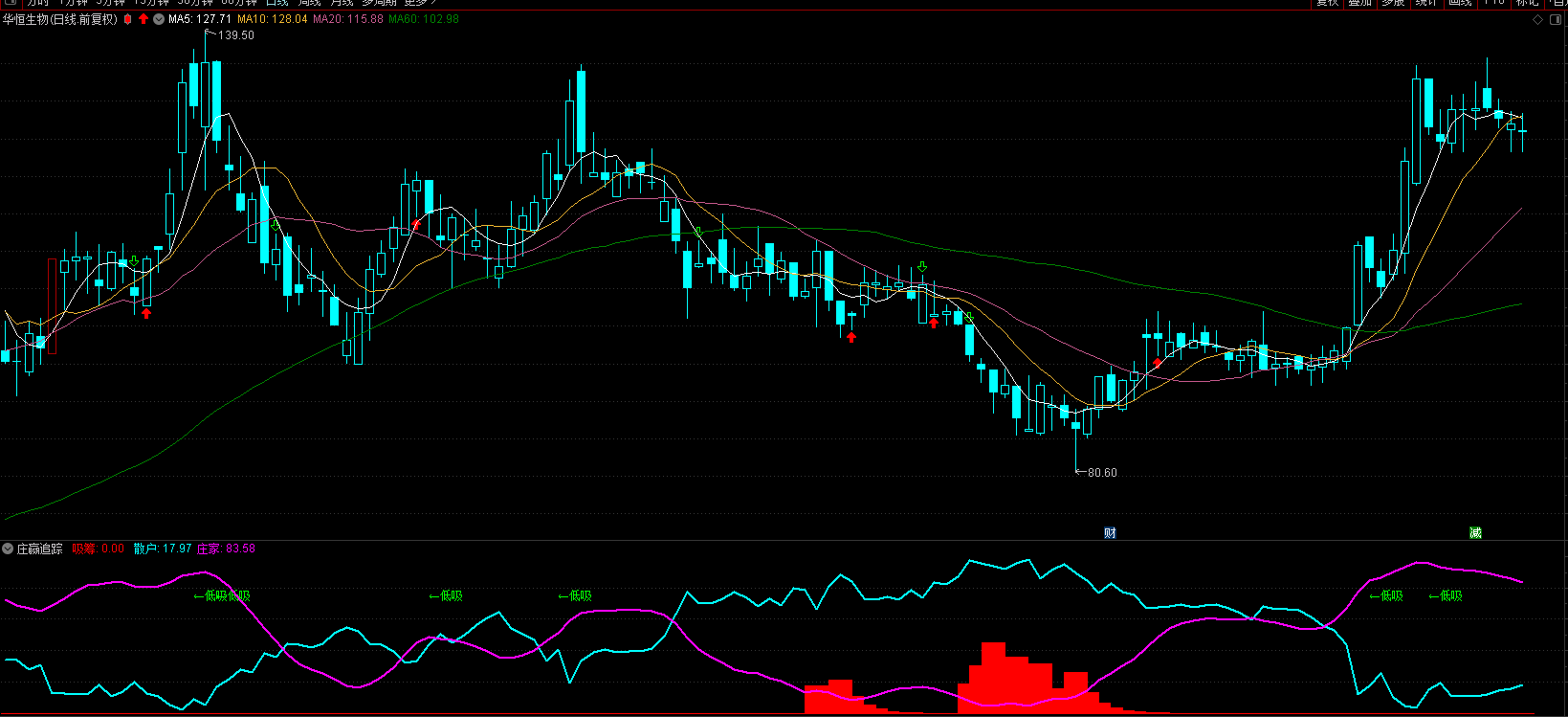Viewport: 1568px width, 717px height.
Task: Click the MA5: 127.71 label
Action: pyautogui.click(x=200, y=19)
